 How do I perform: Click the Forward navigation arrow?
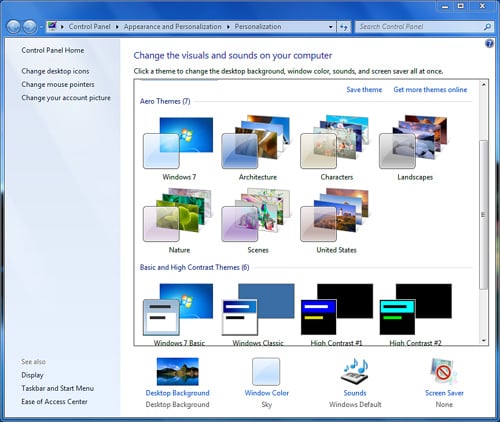pyautogui.click(x=30, y=27)
